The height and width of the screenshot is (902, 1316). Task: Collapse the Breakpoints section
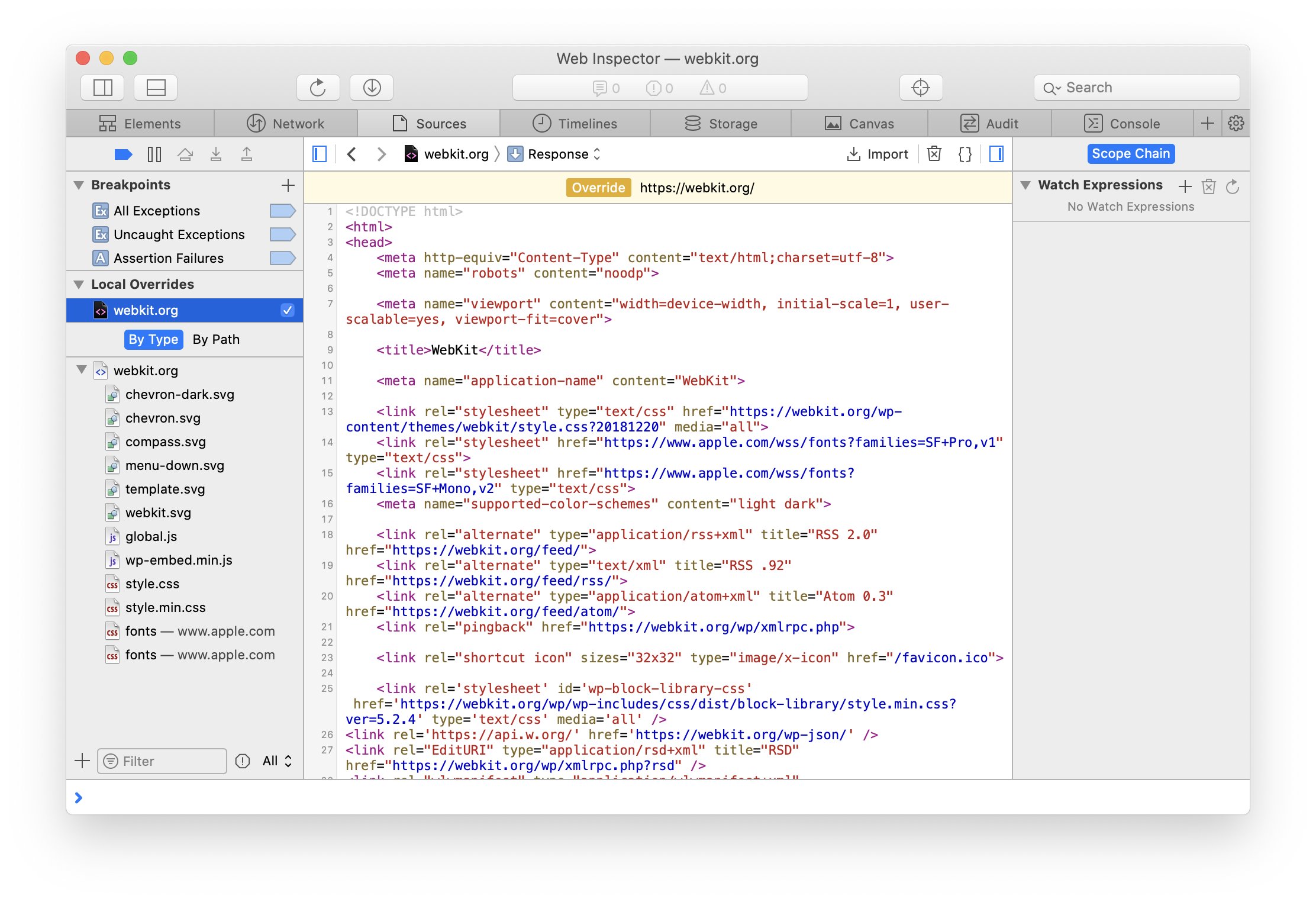click(79, 185)
